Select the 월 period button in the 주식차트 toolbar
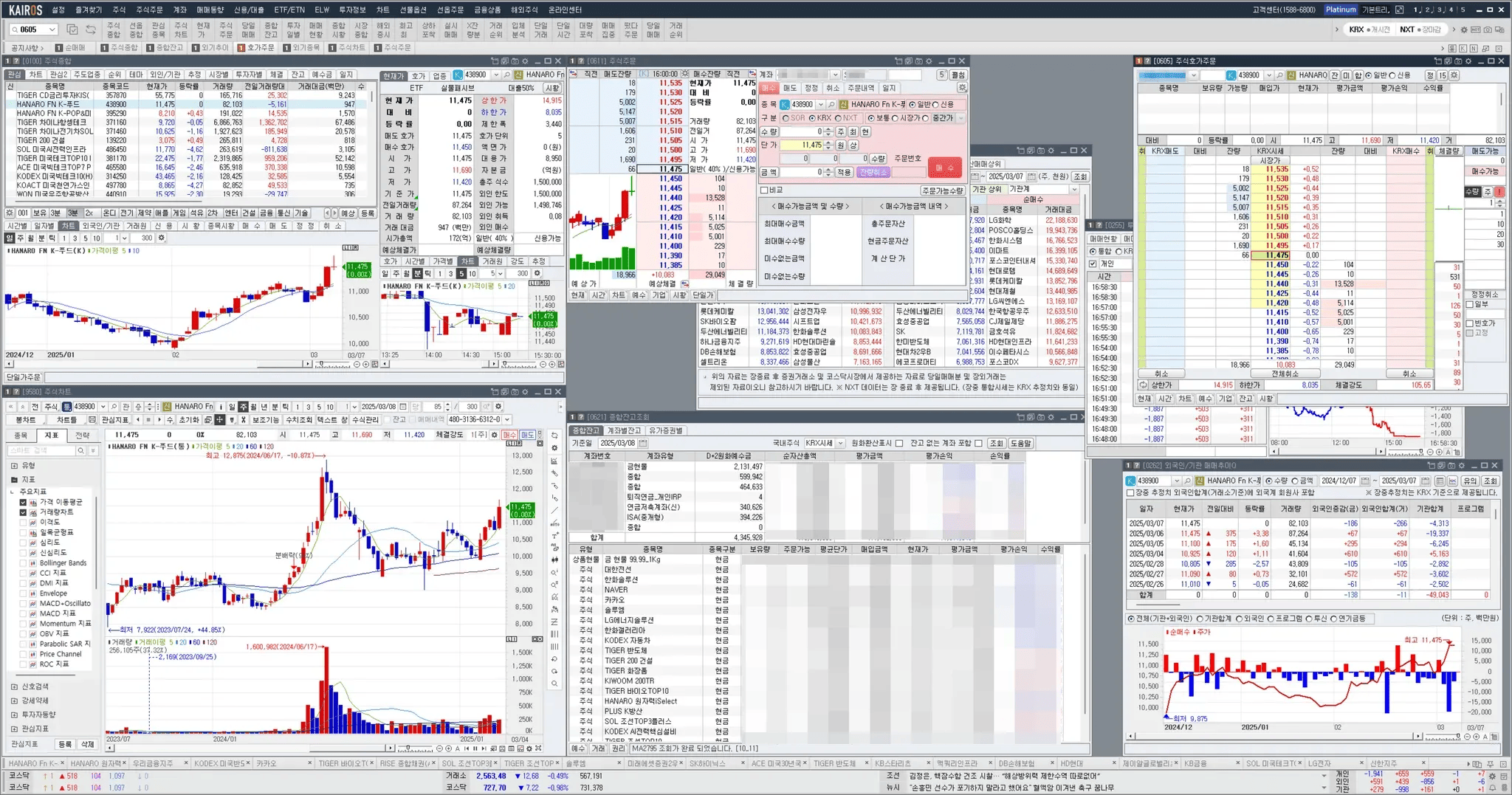 pyautogui.click(x=253, y=407)
